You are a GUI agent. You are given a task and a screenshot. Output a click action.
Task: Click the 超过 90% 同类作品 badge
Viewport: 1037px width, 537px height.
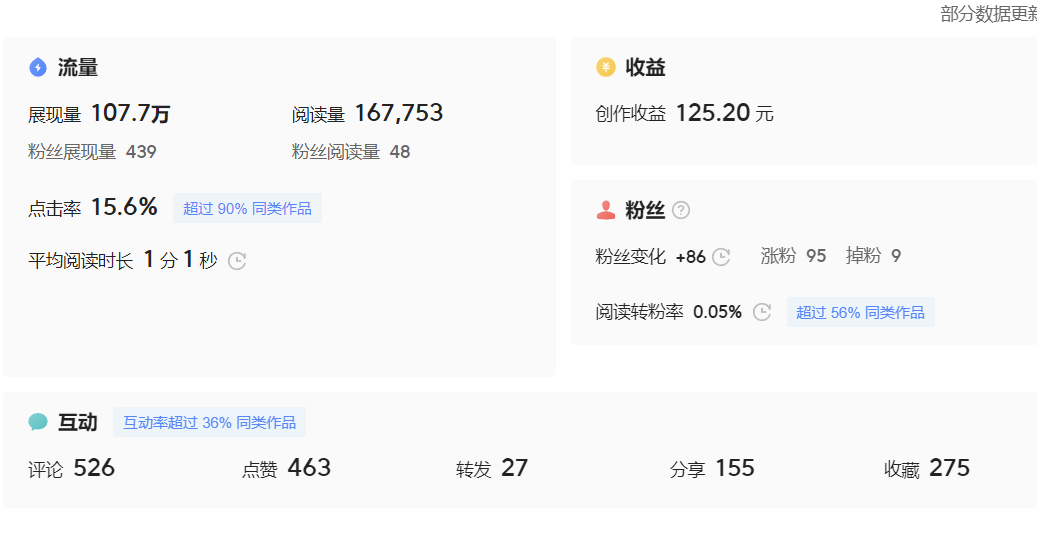coord(247,209)
